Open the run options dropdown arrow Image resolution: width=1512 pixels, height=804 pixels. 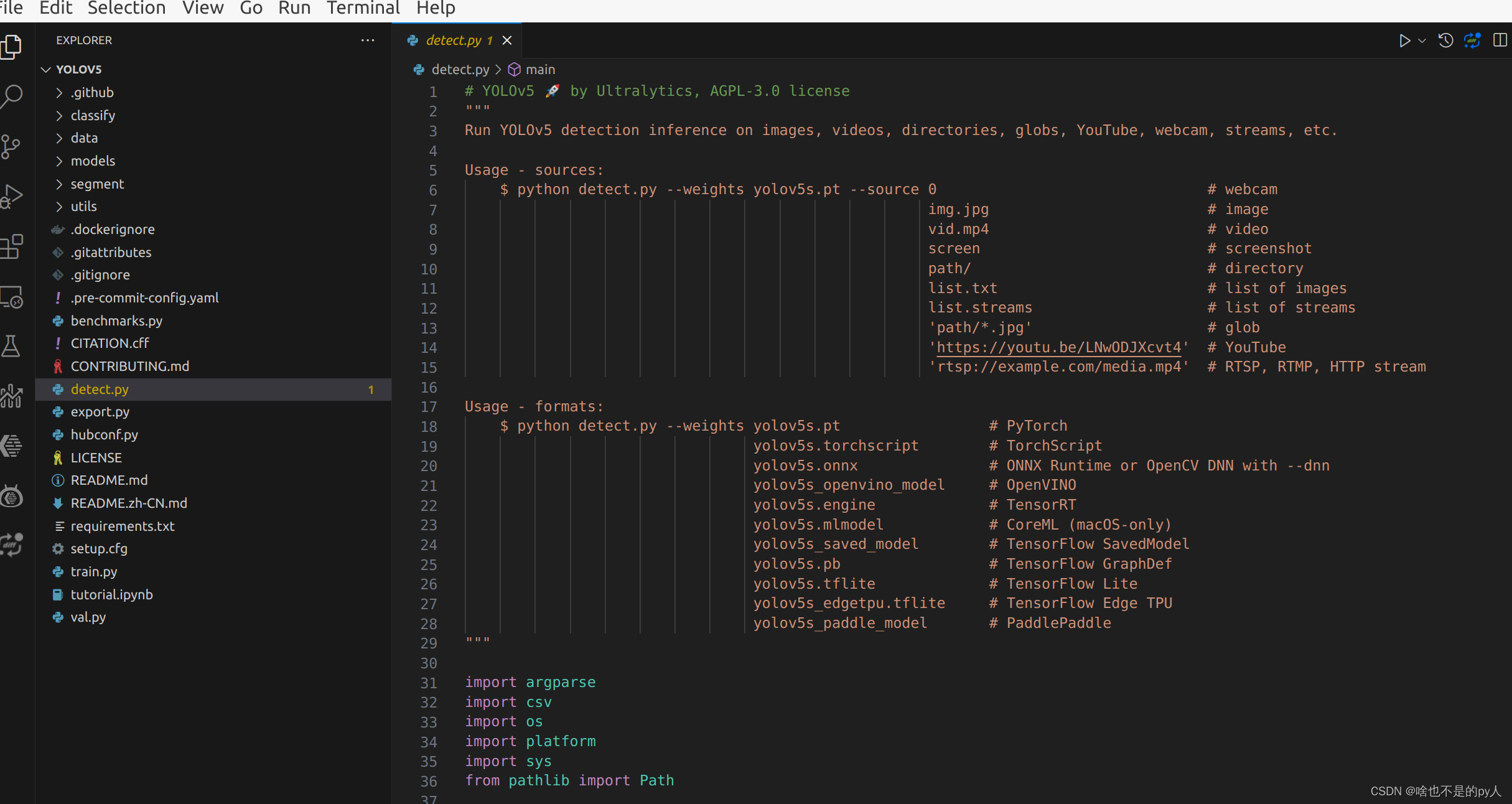[x=1422, y=40]
